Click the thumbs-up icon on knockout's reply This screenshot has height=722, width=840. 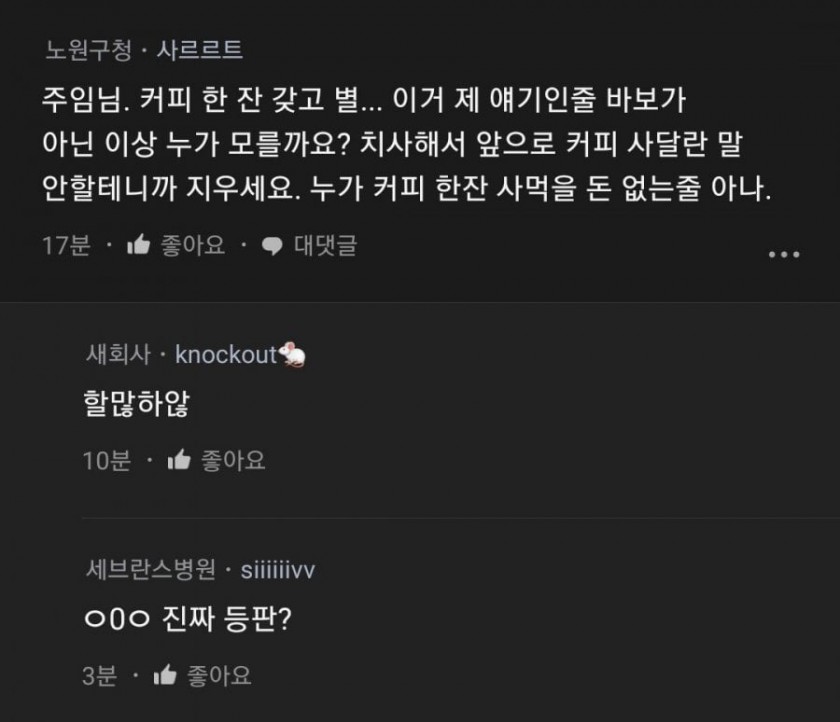[x=179, y=460]
